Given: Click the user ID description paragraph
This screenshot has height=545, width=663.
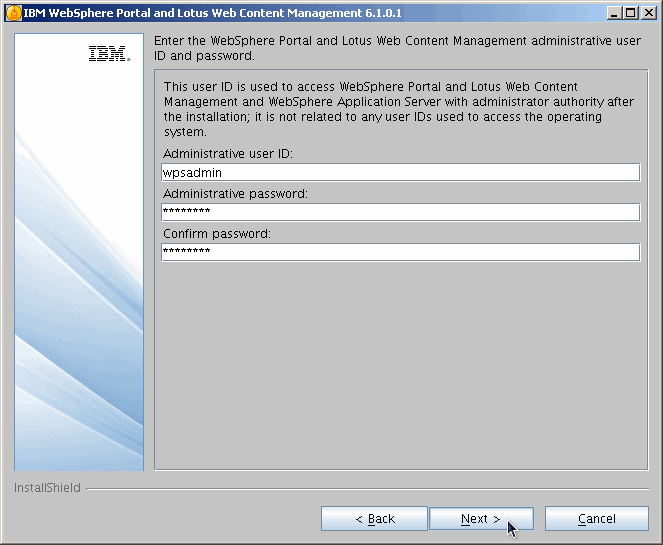Looking at the screenshot, I should click(x=385, y=109).
